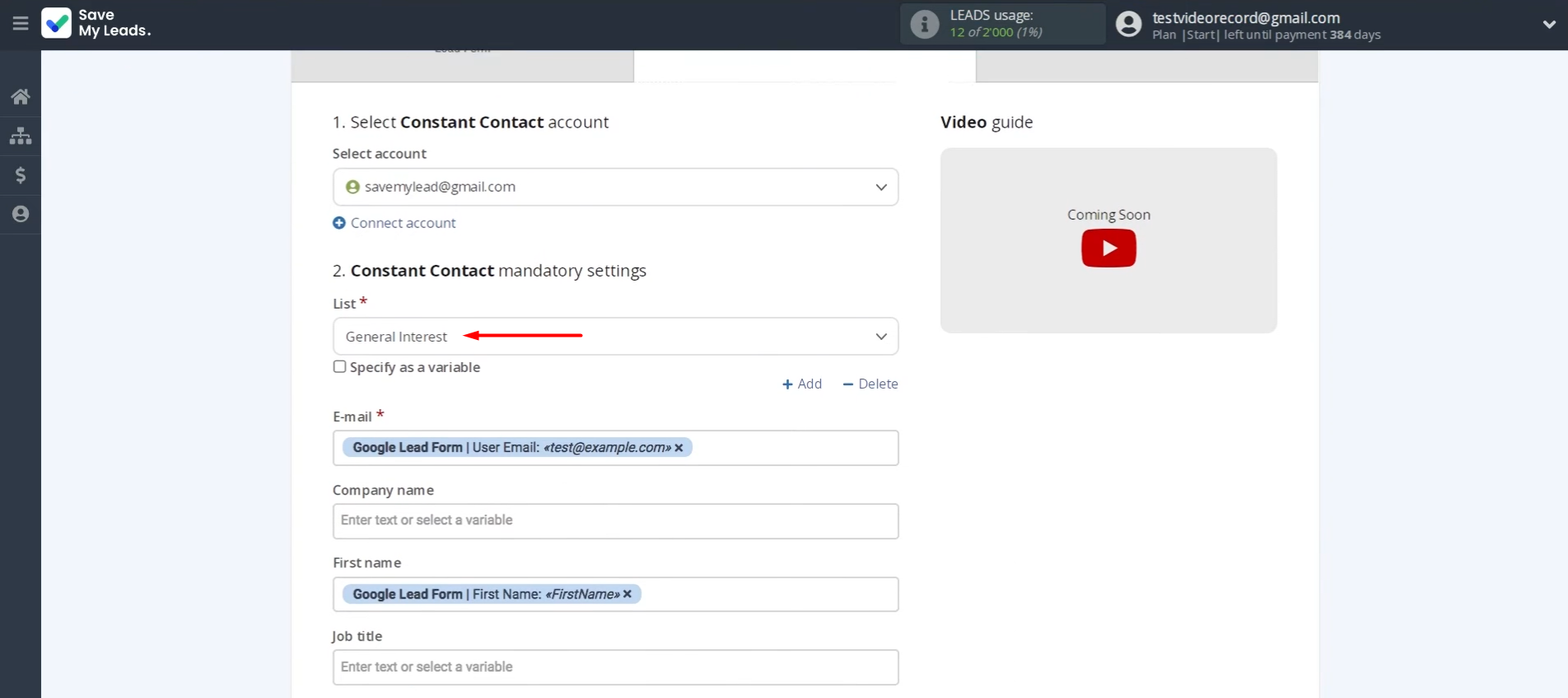Remove the First Name variable tag
The height and width of the screenshot is (698, 1568).
tap(628, 594)
